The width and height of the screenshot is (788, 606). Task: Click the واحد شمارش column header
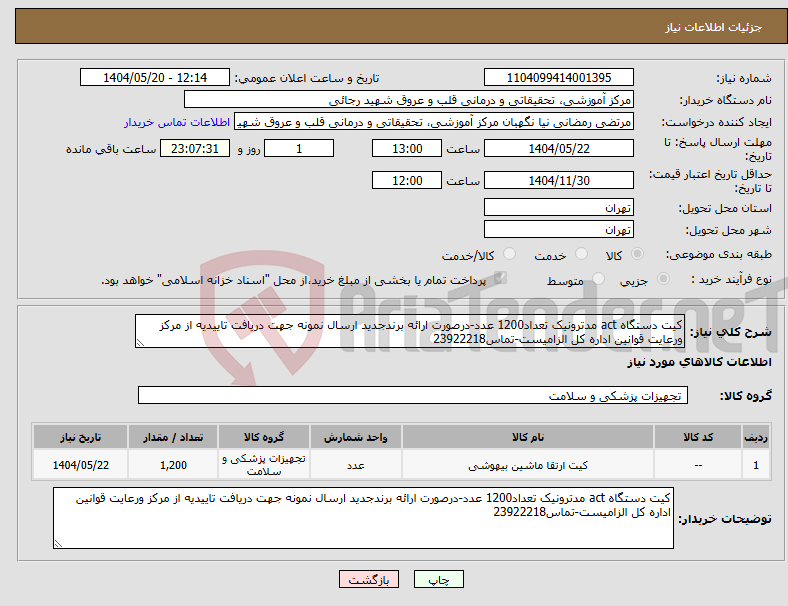coord(356,437)
